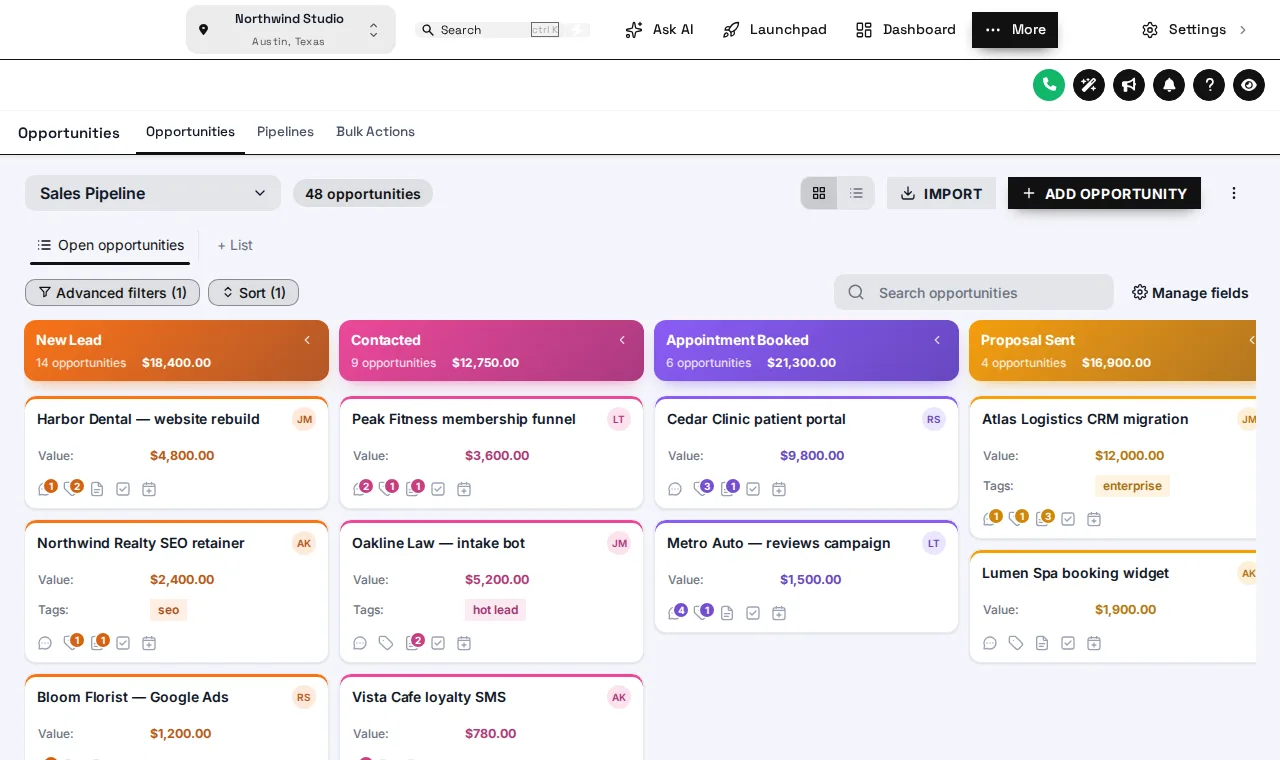Click the IMPORT button
Screen dimensions: 1280x760
pyautogui.click(x=941, y=193)
